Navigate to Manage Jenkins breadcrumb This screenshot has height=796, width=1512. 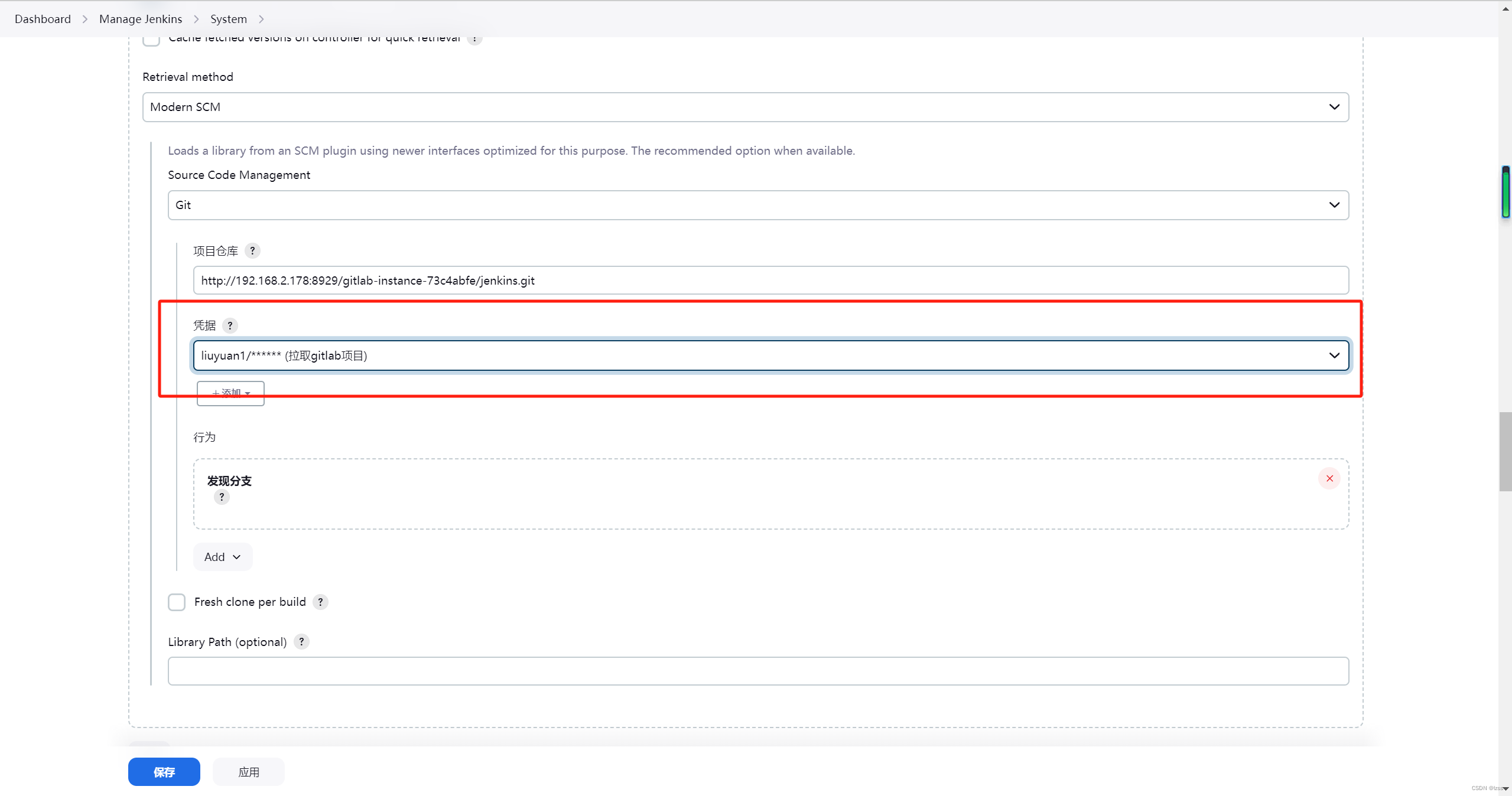[141, 19]
